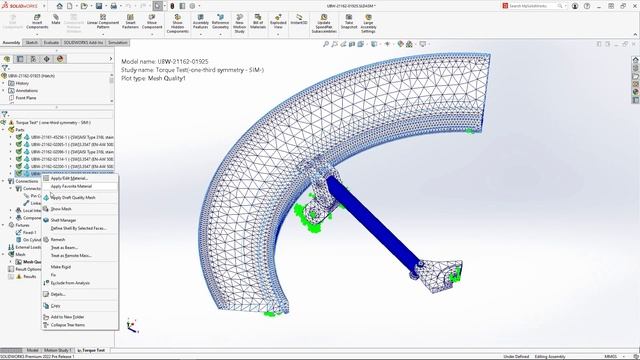Viewport: 640px width, 360px height.
Task: Collapse the Fixtures node
Action: pos(4,225)
